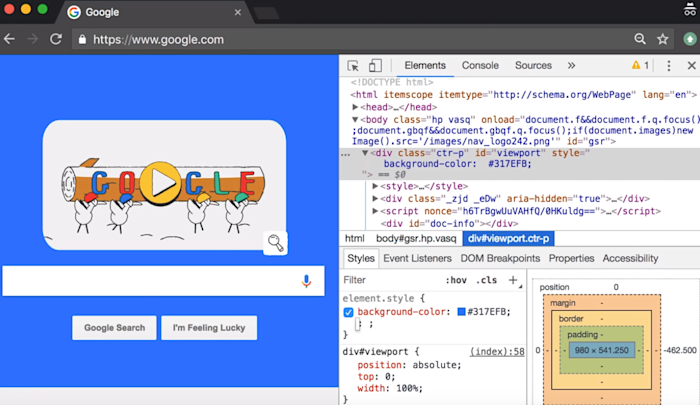Image resolution: width=700 pixels, height=405 pixels.
Task: Click the green extension icon in the toolbar
Action: click(690, 39)
